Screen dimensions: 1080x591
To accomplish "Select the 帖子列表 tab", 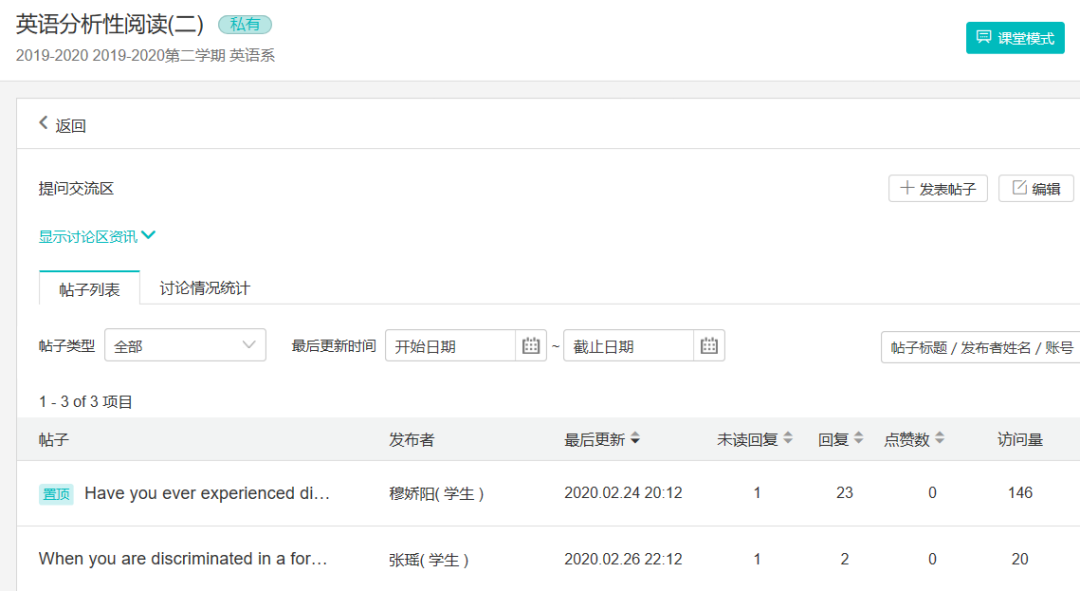I will click(89, 289).
